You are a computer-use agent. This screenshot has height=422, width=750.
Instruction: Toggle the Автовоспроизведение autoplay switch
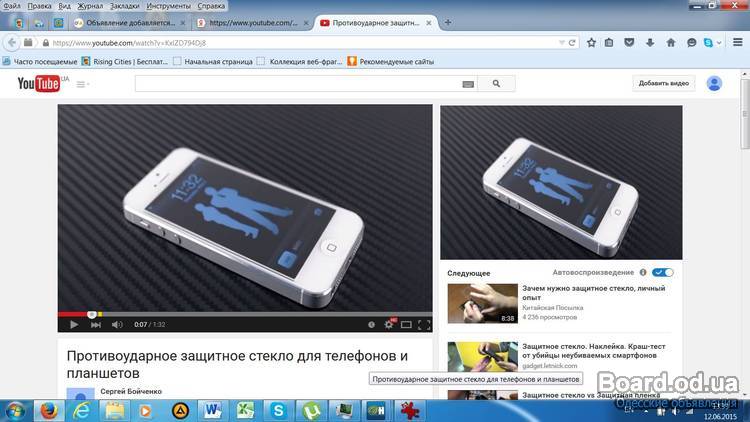(x=663, y=272)
